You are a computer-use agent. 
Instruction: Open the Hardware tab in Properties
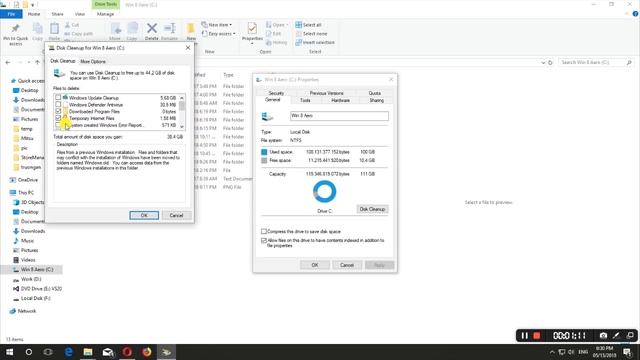coord(340,100)
